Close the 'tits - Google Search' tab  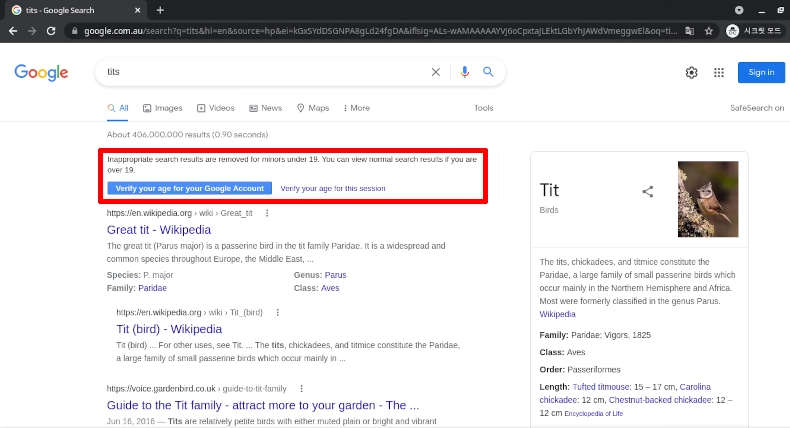[138, 10]
